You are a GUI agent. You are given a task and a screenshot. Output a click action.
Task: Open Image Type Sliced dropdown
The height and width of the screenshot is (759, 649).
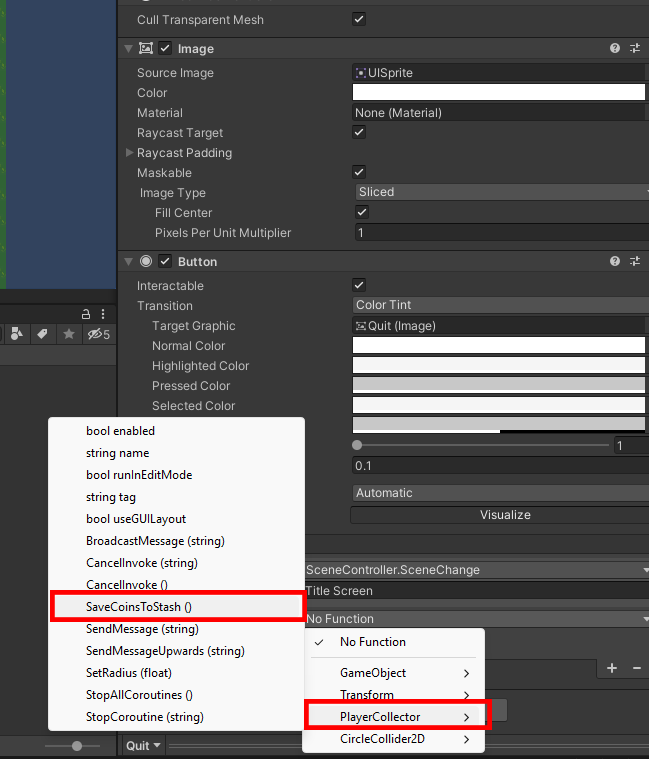pos(502,192)
